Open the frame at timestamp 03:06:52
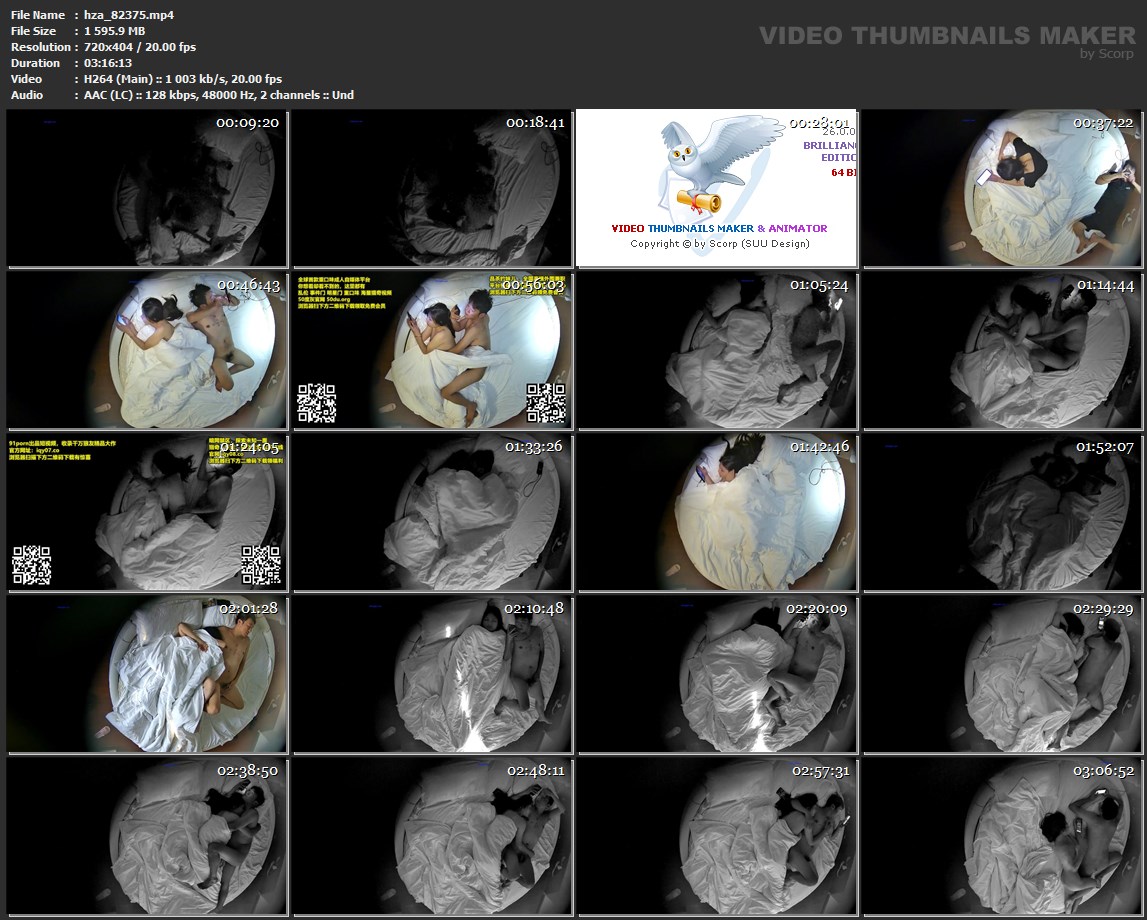This screenshot has width=1147, height=920. [x=1002, y=836]
